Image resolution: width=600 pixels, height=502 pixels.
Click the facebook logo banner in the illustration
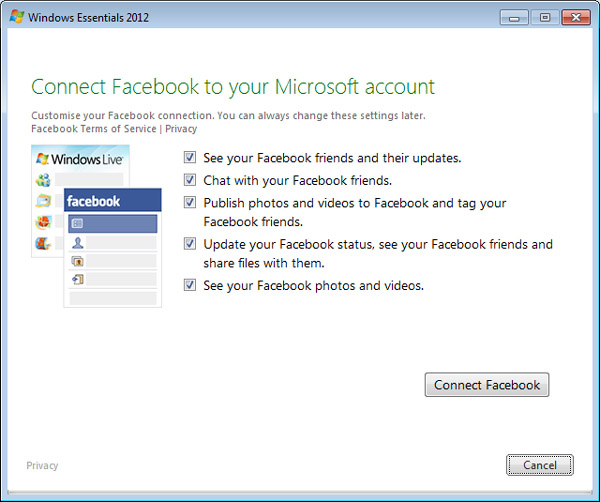112,200
